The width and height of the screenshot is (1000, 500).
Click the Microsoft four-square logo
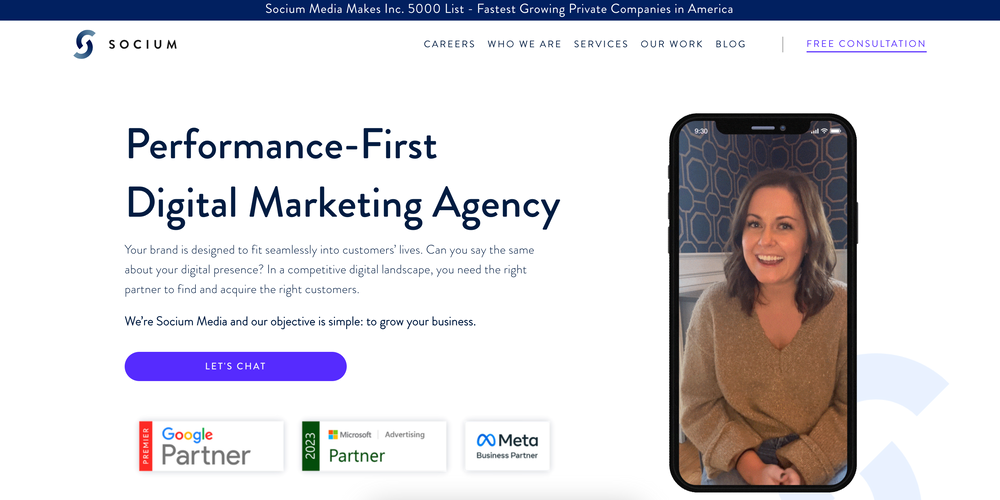[x=332, y=434]
